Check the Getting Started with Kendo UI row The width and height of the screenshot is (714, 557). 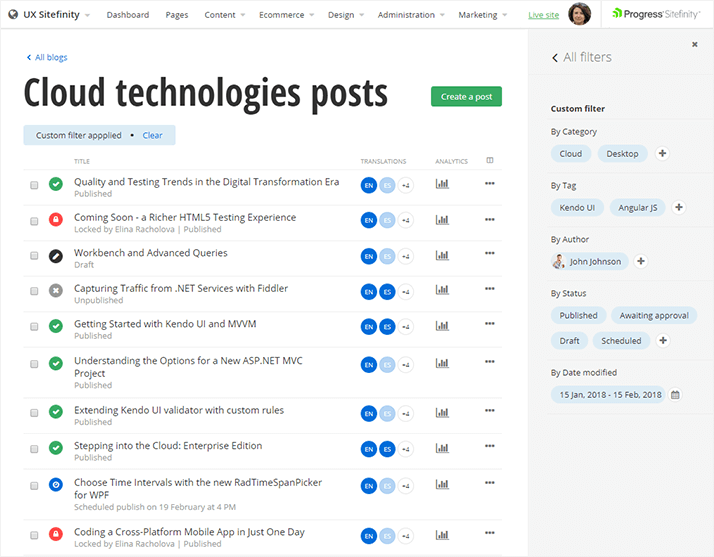pyautogui.click(x=34, y=327)
